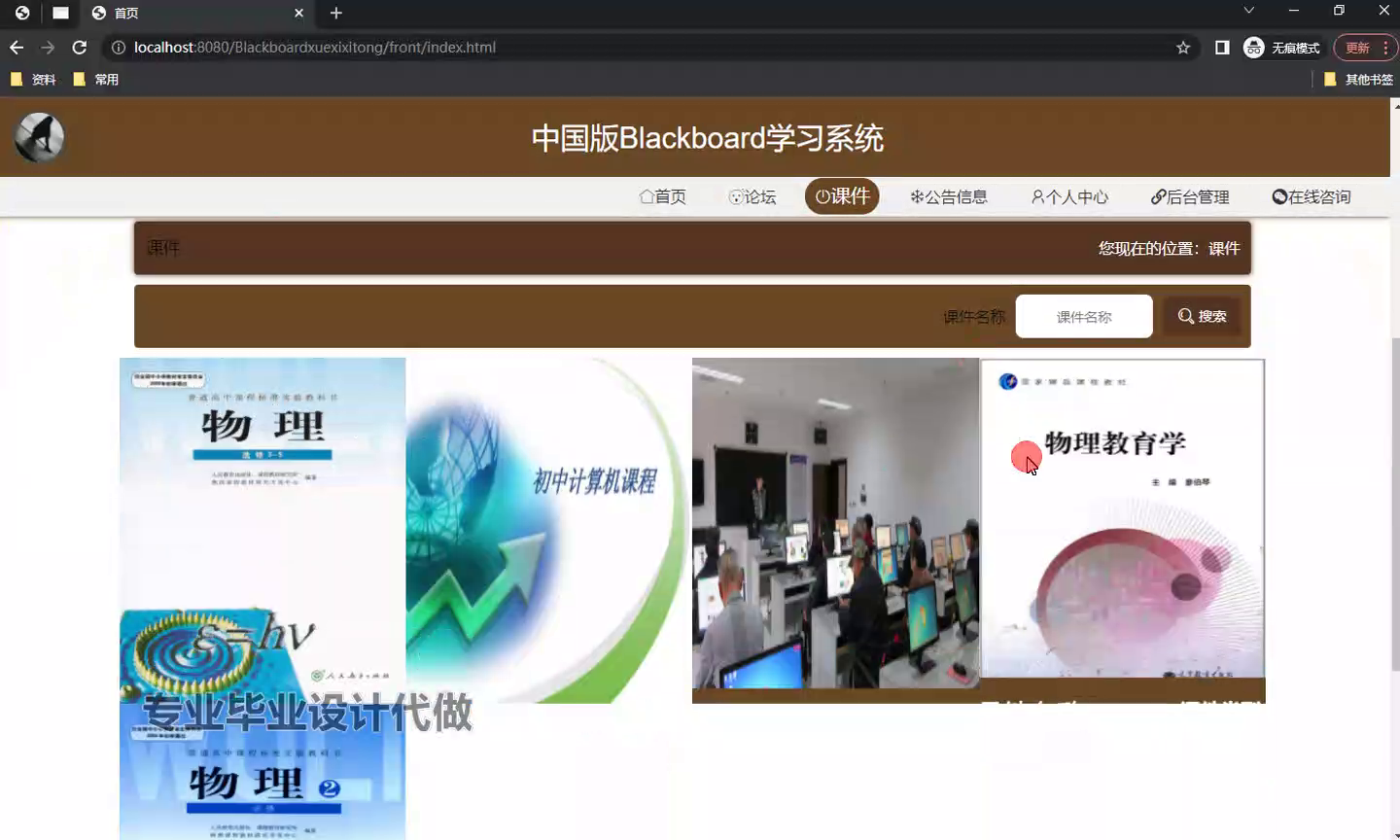
Task: Click the incognito mode (无痕模式) indicator
Action: coord(1281,48)
